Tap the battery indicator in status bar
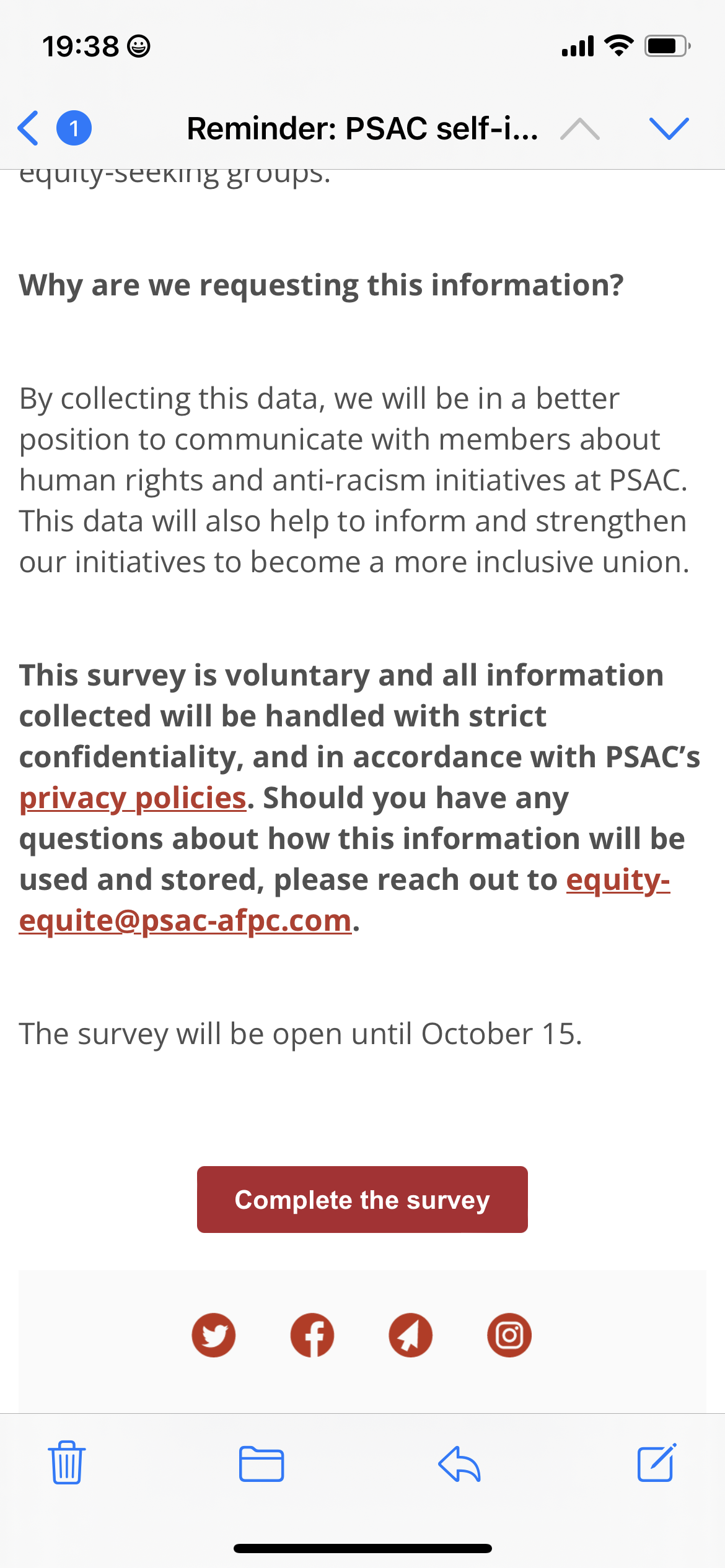 tap(668, 46)
